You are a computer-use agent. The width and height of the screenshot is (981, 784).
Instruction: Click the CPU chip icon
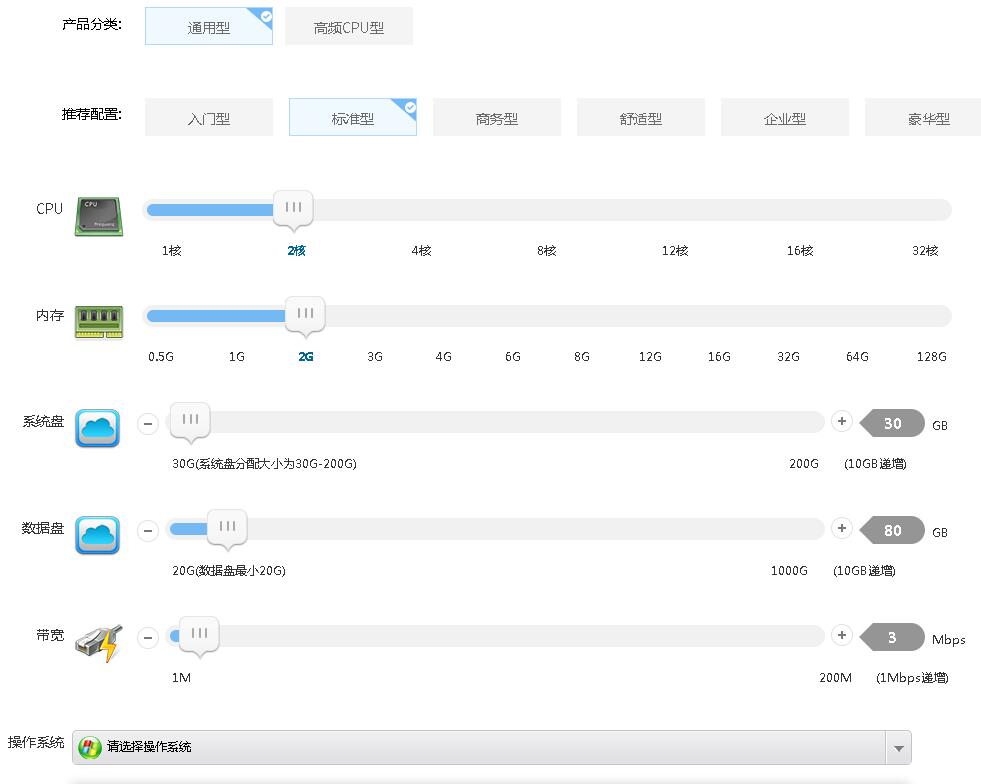pyautogui.click(x=98, y=216)
